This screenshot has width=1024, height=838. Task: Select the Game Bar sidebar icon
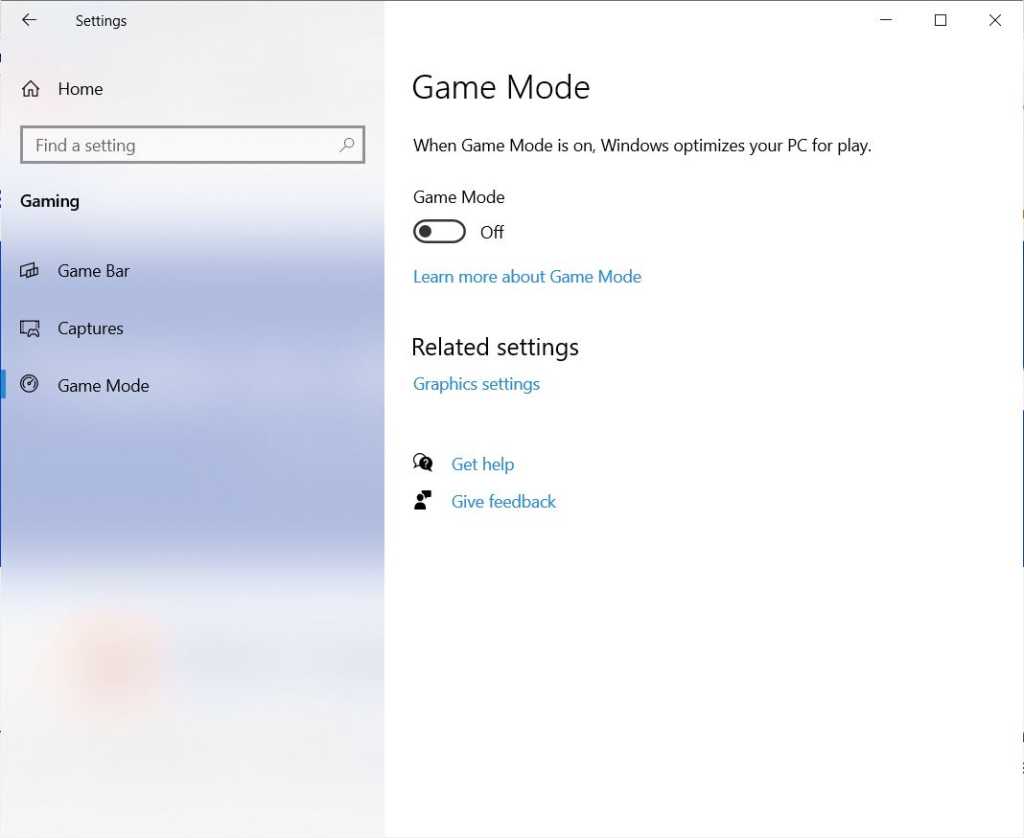(29, 270)
